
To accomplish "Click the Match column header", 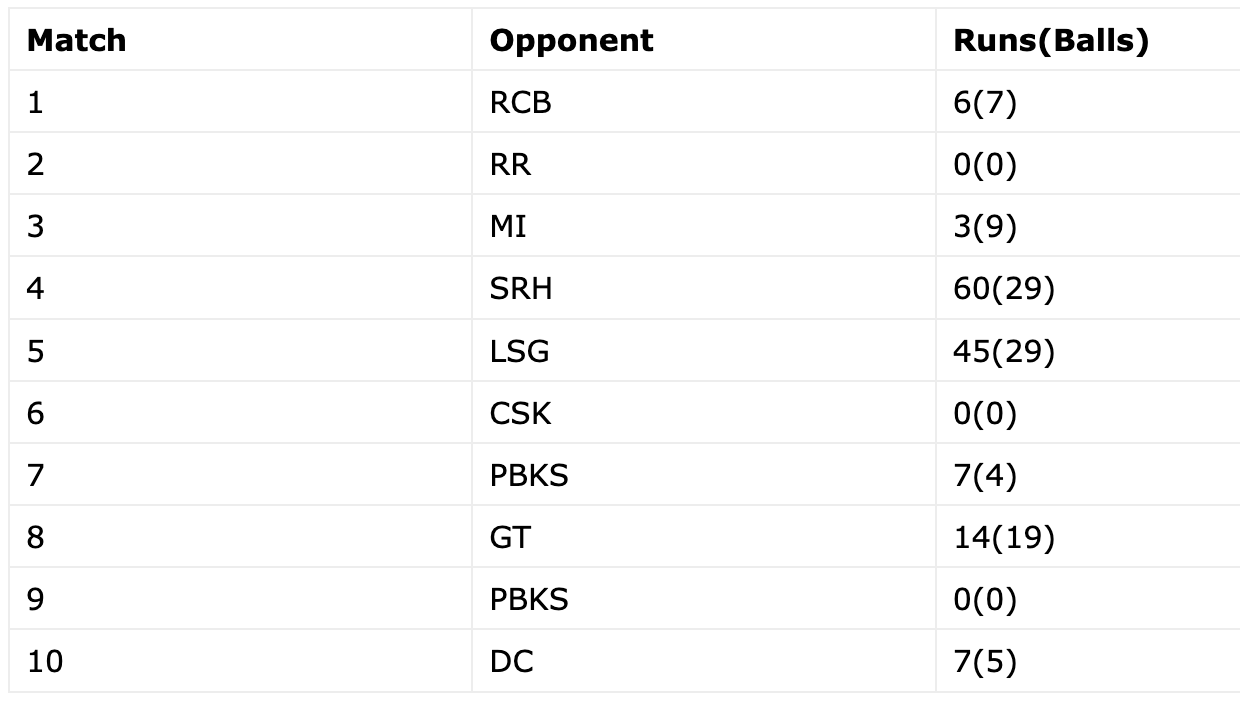I will [x=240, y=40].
